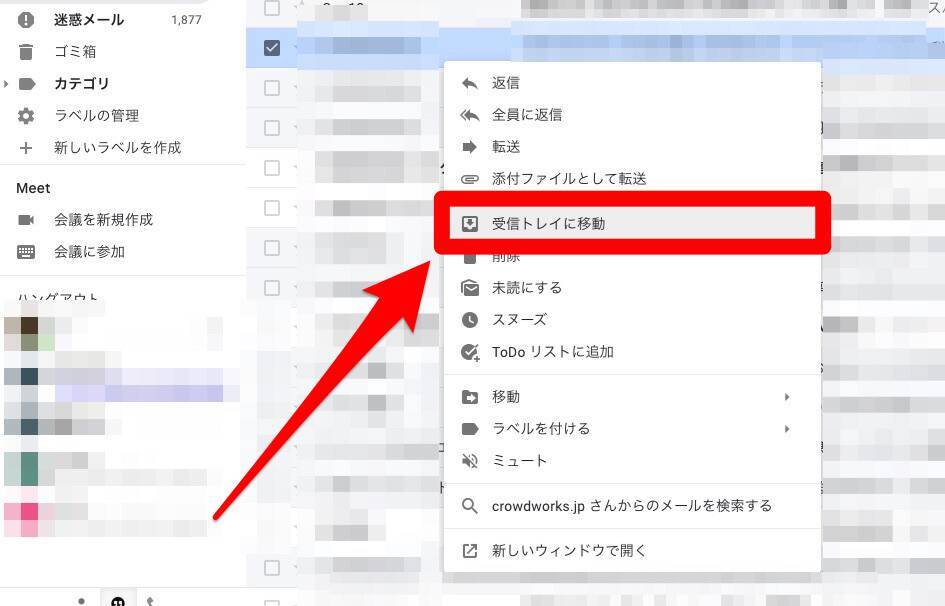The image size is (945, 606).
Task: Click the カテゴリ label in sidebar
Action: pos(81,84)
